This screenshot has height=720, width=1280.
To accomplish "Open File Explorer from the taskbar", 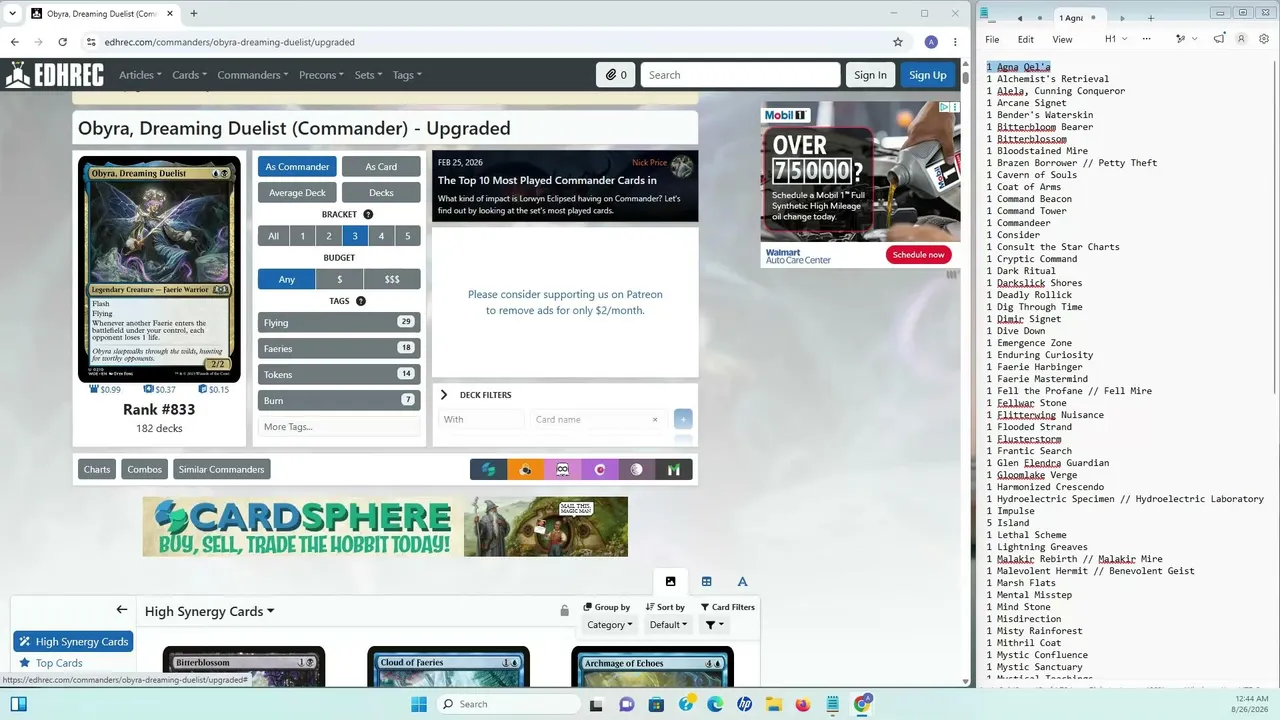I will [x=775, y=704].
